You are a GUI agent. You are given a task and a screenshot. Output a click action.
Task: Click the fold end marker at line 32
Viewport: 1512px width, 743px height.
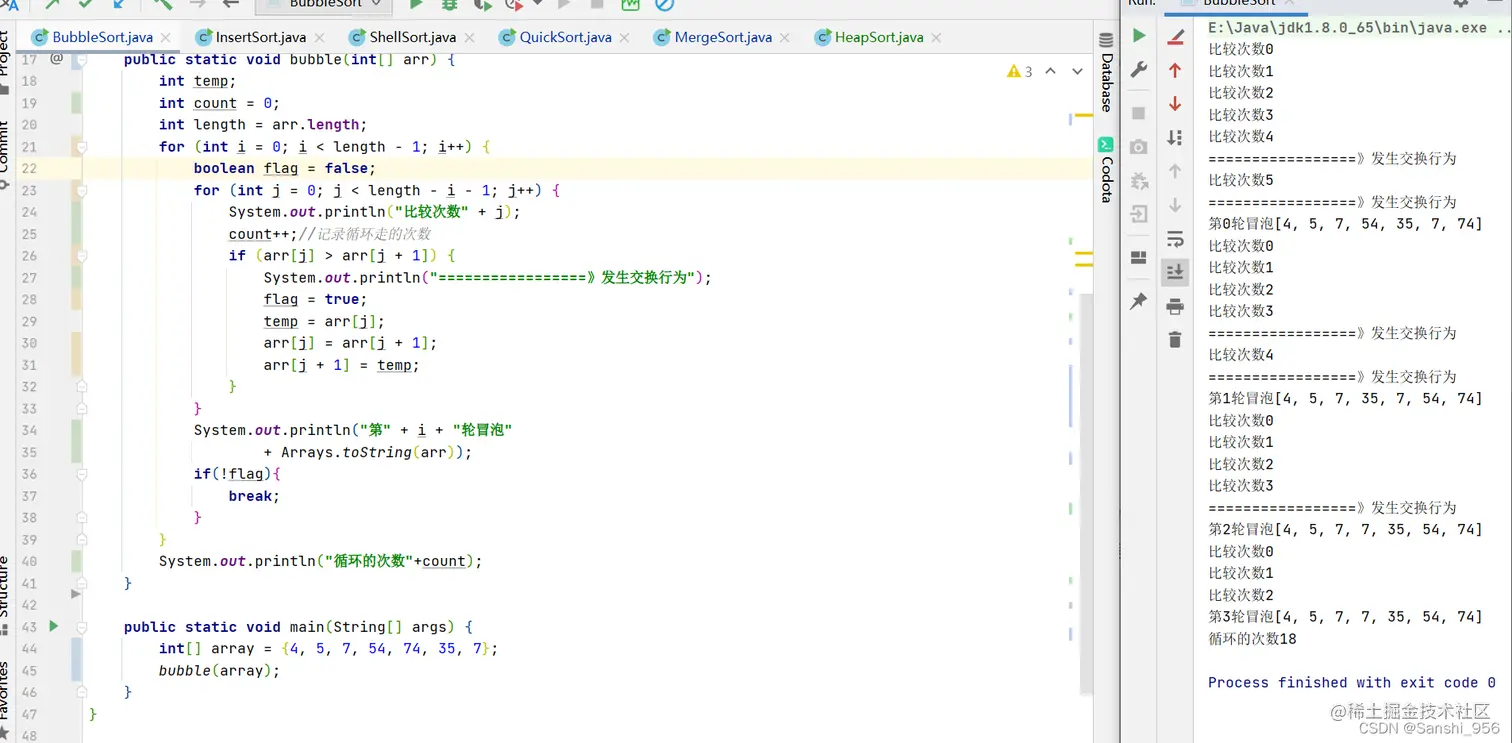(82, 387)
